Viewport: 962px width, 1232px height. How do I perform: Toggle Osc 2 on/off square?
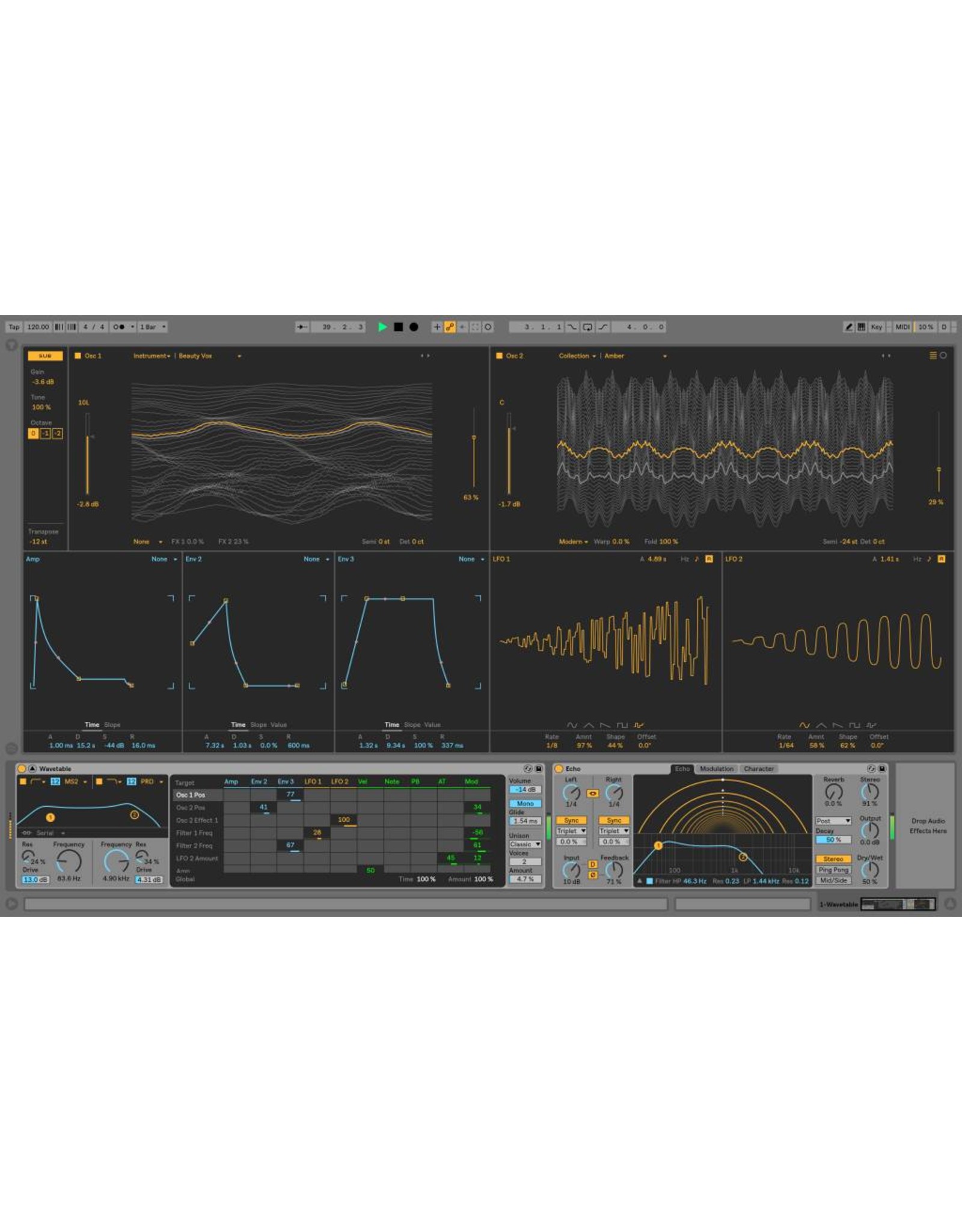(x=499, y=356)
